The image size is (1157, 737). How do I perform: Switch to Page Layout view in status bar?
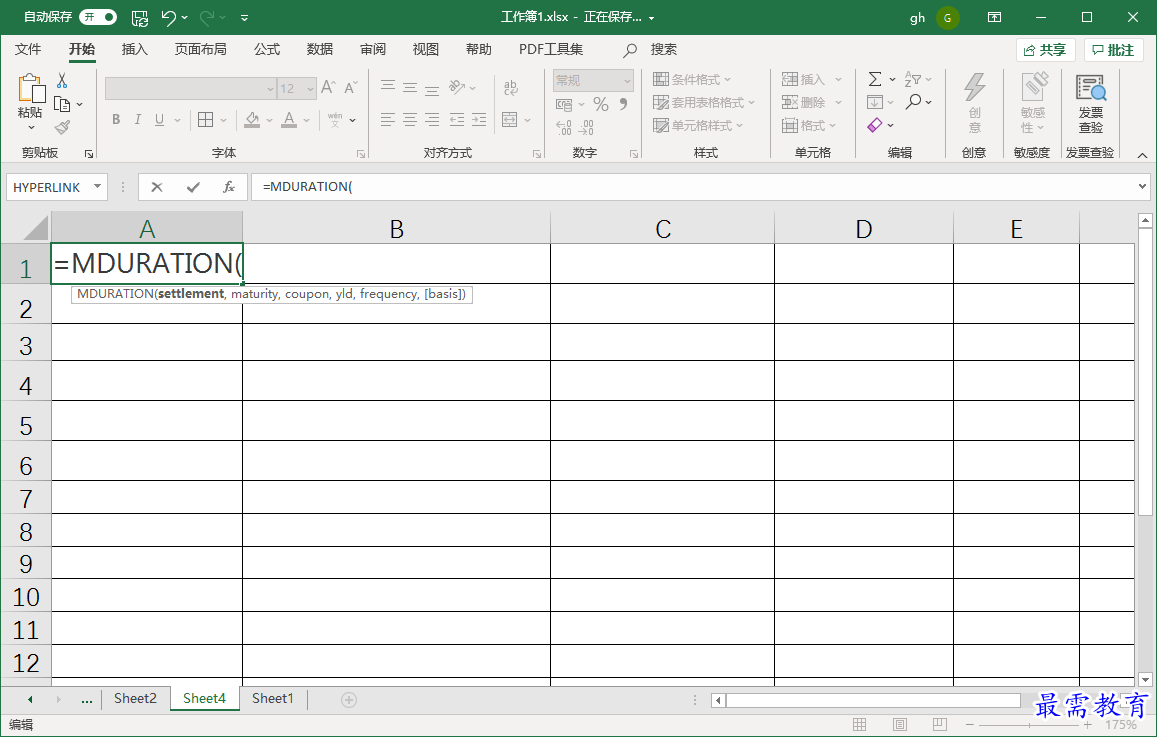tap(899, 724)
